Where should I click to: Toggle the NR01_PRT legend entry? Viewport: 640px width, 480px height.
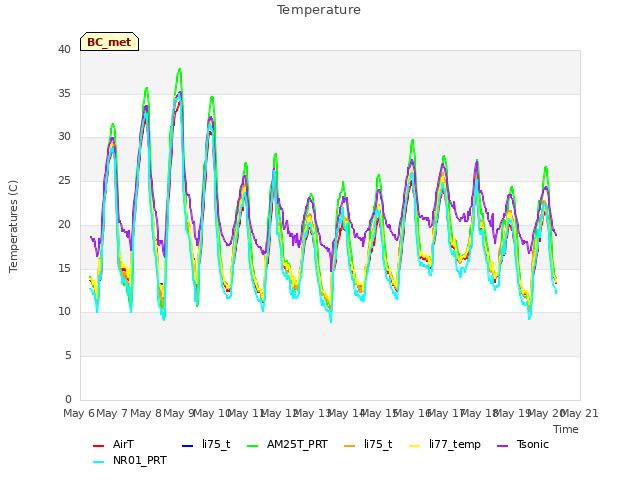(x=130, y=460)
